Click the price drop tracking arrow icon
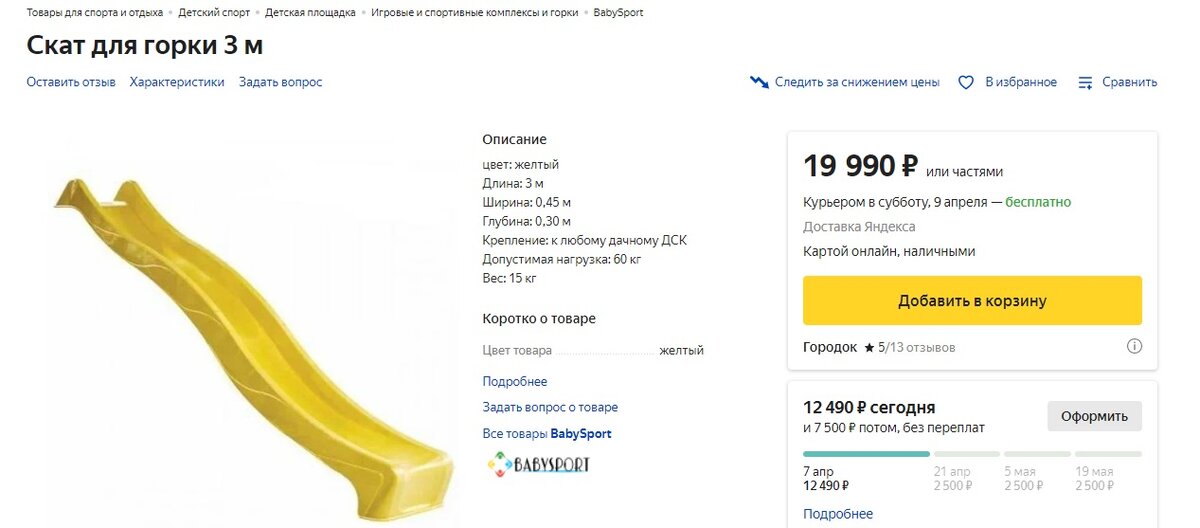This screenshot has width=1200, height=528. 759,82
